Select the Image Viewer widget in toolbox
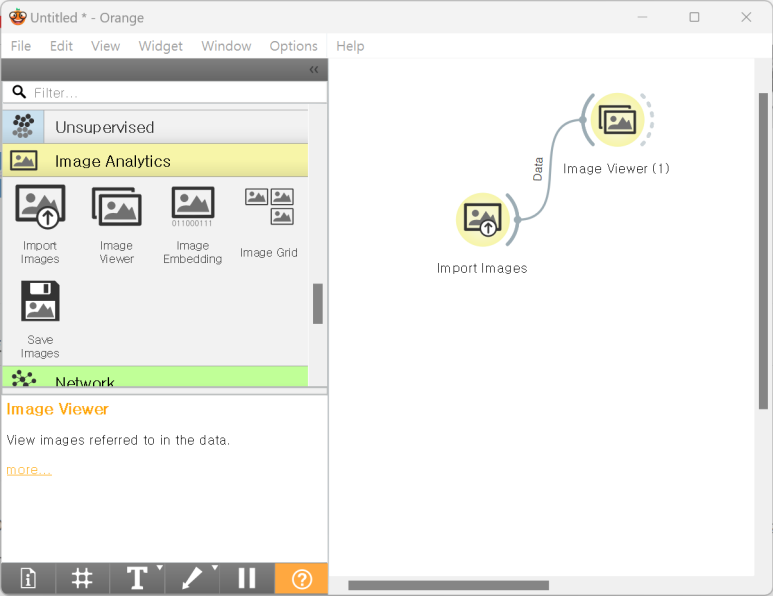The width and height of the screenshot is (773, 596). pos(116,224)
